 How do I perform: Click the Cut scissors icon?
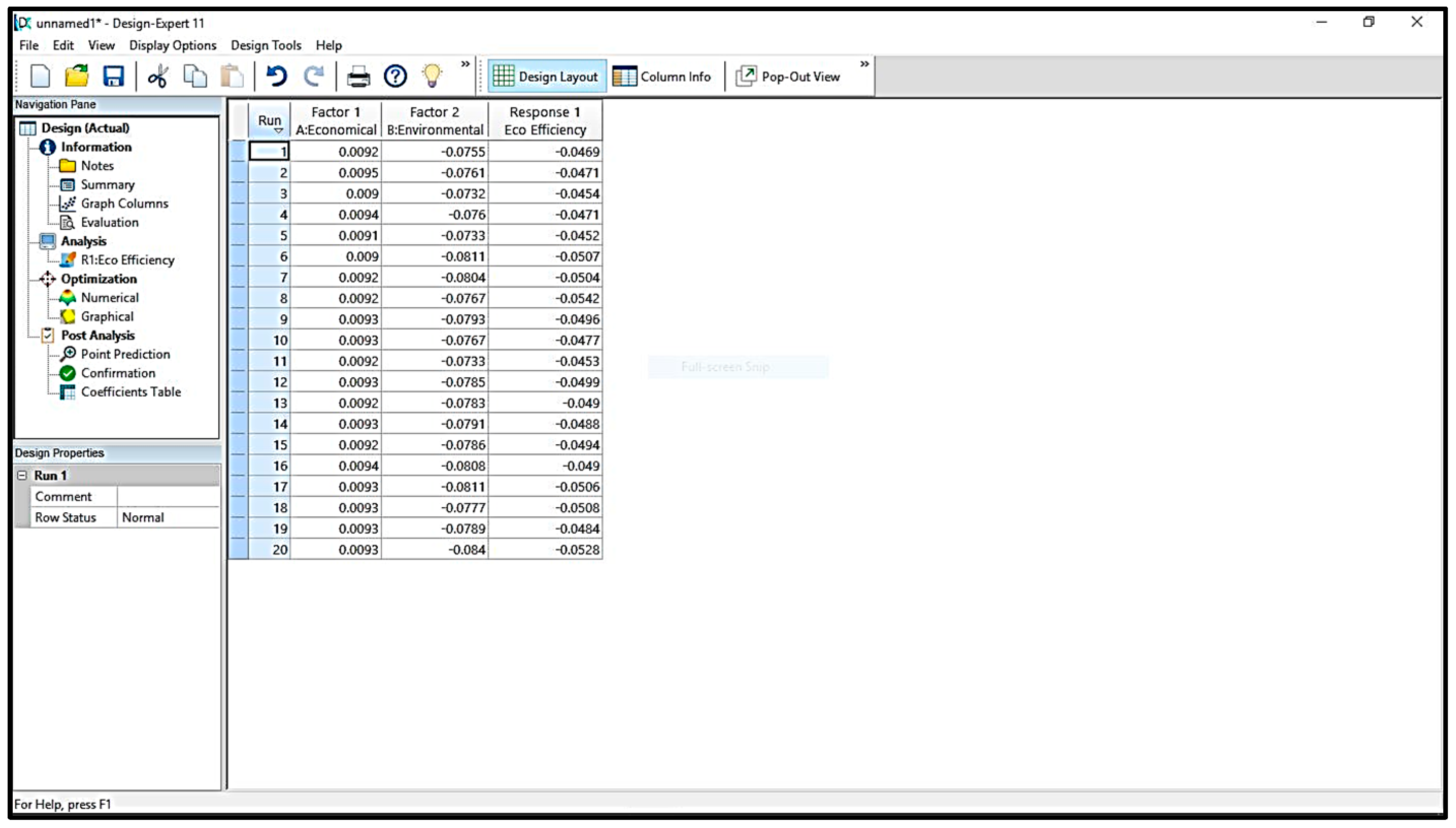pyautogui.click(x=157, y=76)
